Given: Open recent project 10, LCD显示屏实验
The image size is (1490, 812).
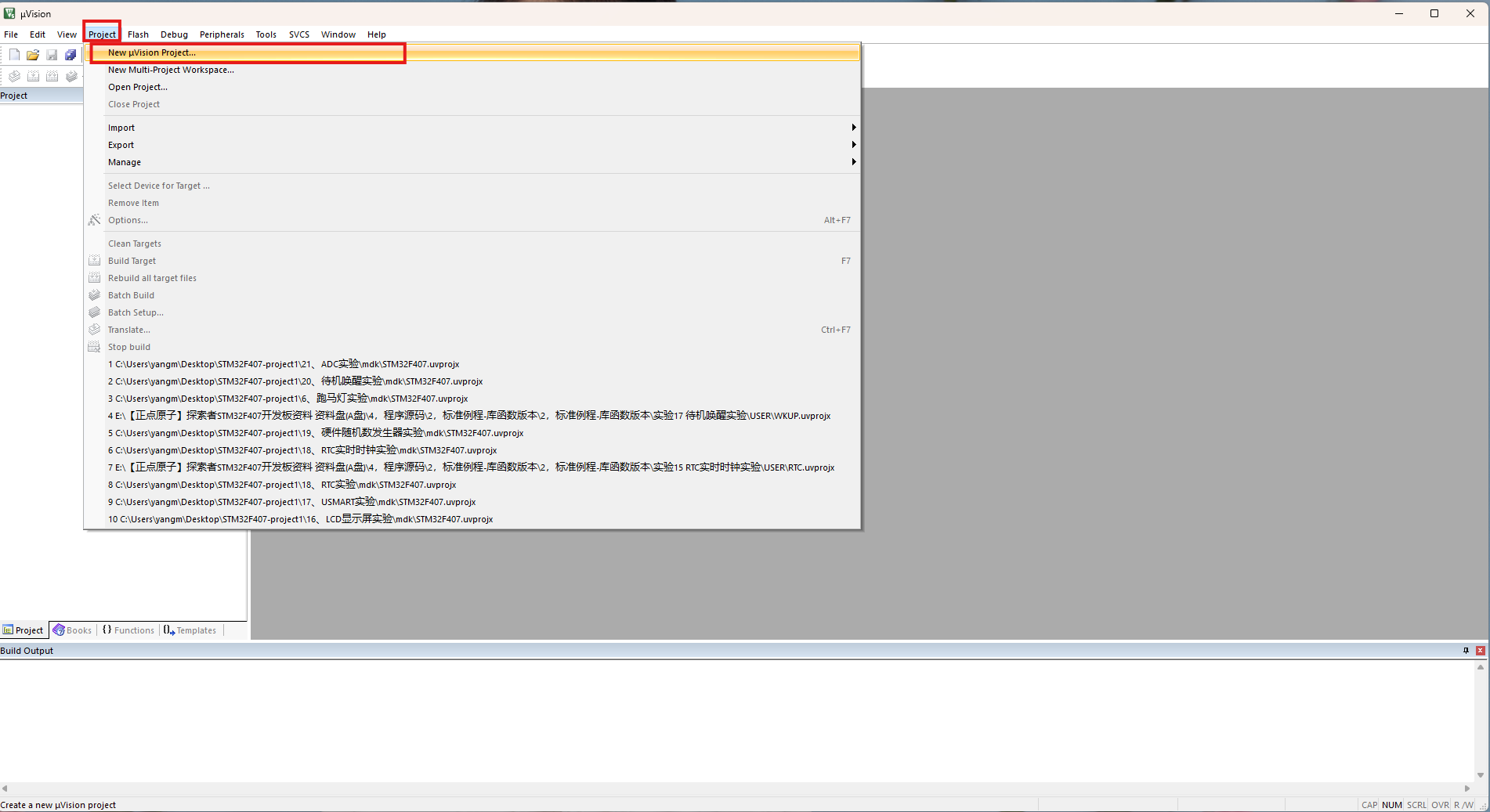Looking at the screenshot, I should point(472,519).
